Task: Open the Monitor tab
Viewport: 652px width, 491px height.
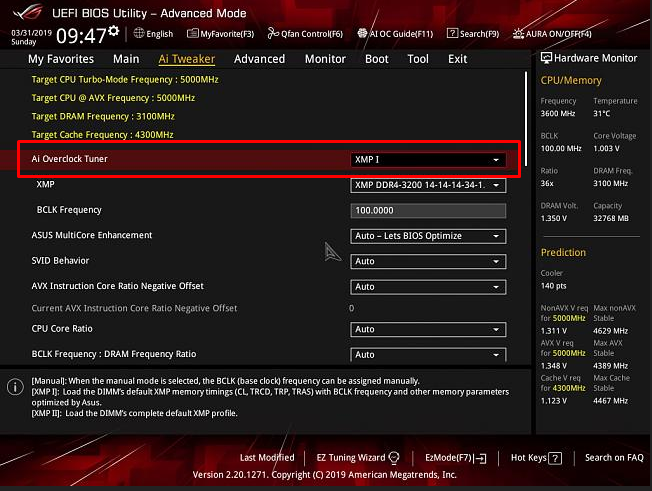Action: point(325,59)
